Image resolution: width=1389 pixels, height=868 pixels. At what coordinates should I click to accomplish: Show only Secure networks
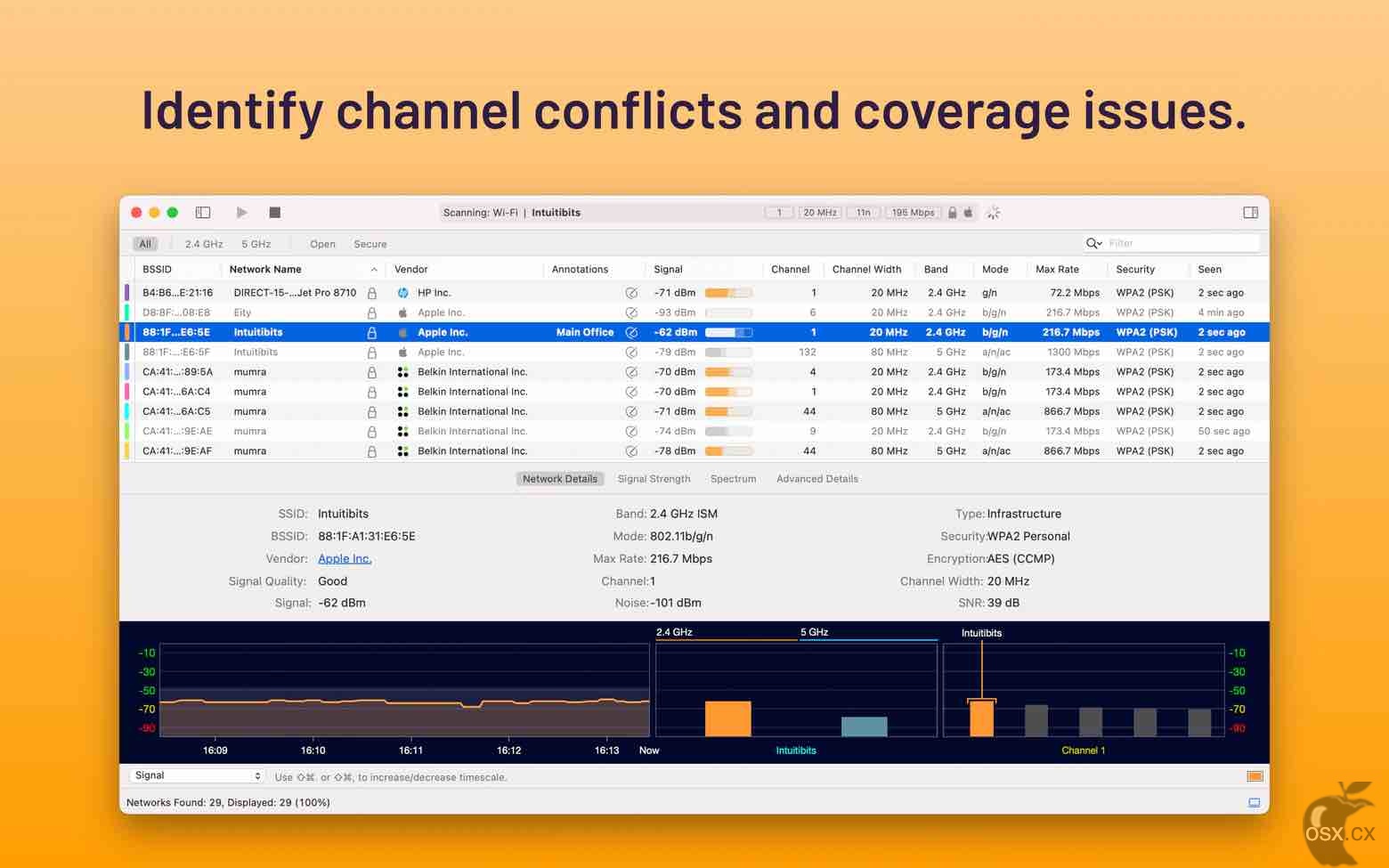(370, 244)
